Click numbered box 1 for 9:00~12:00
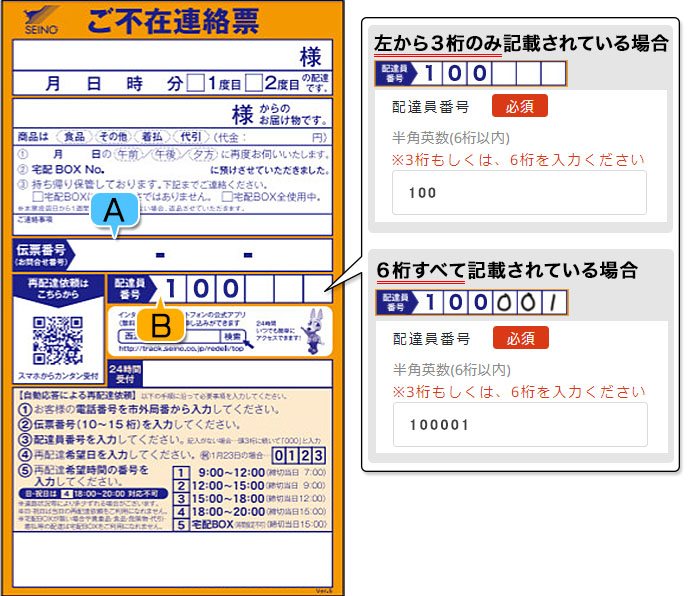This screenshot has width=690, height=596. point(181,473)
